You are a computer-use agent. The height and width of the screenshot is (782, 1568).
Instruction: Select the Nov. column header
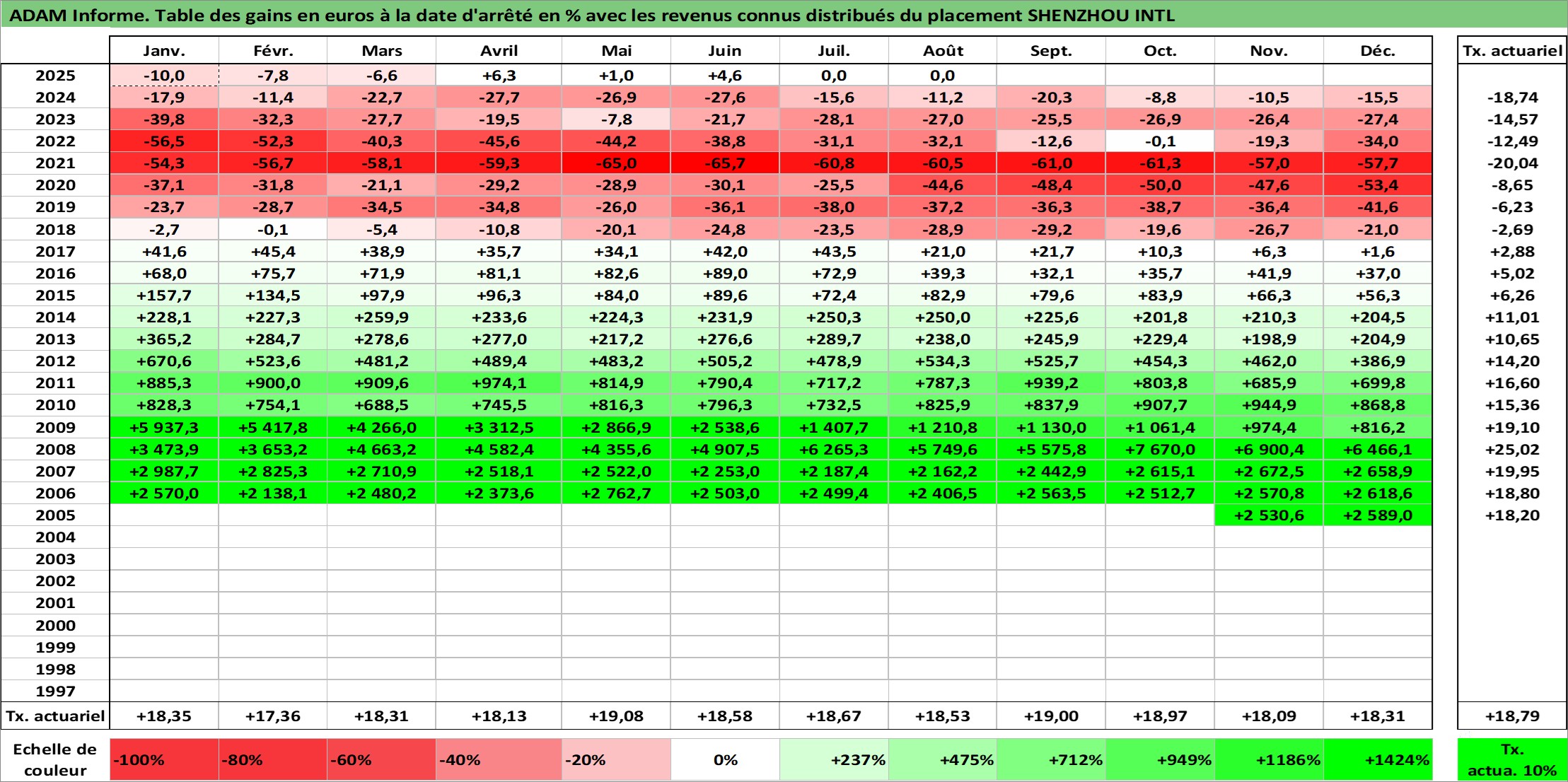(1269, 51)
